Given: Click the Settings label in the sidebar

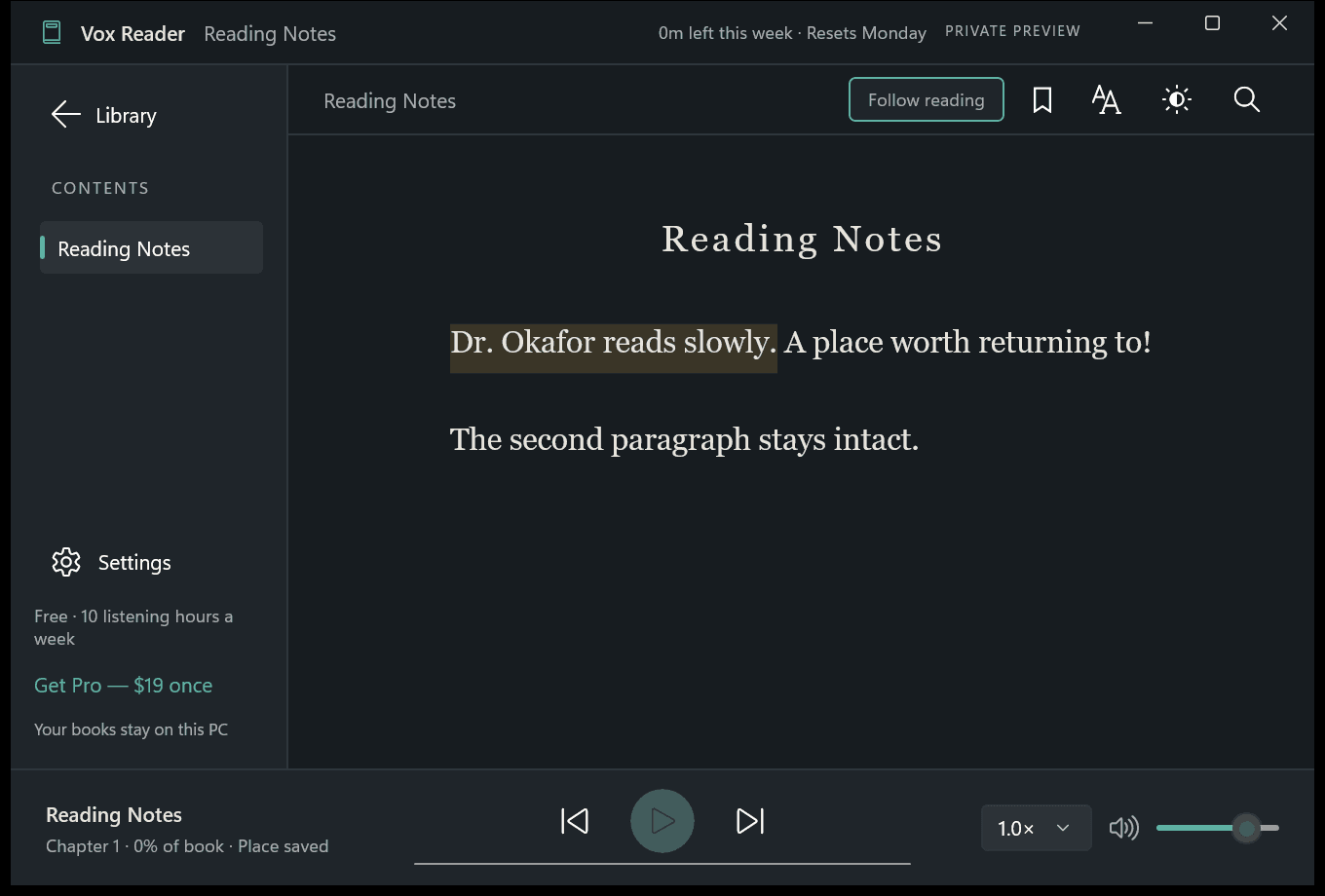Looking at the screenshot, I should (134, 563).
